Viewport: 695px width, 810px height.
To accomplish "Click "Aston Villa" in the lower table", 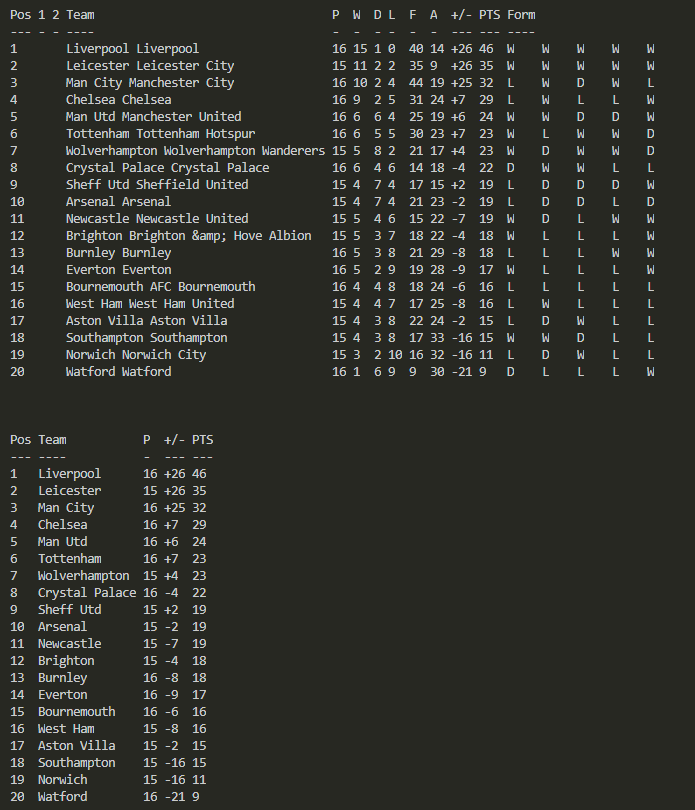I will (x=76, y=745).
